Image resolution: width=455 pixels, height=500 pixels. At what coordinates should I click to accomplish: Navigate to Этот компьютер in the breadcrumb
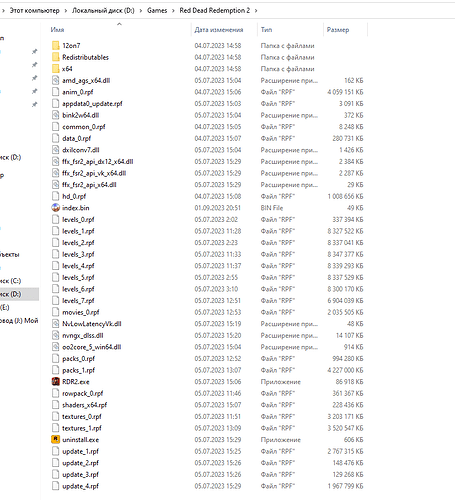(34, 11)
